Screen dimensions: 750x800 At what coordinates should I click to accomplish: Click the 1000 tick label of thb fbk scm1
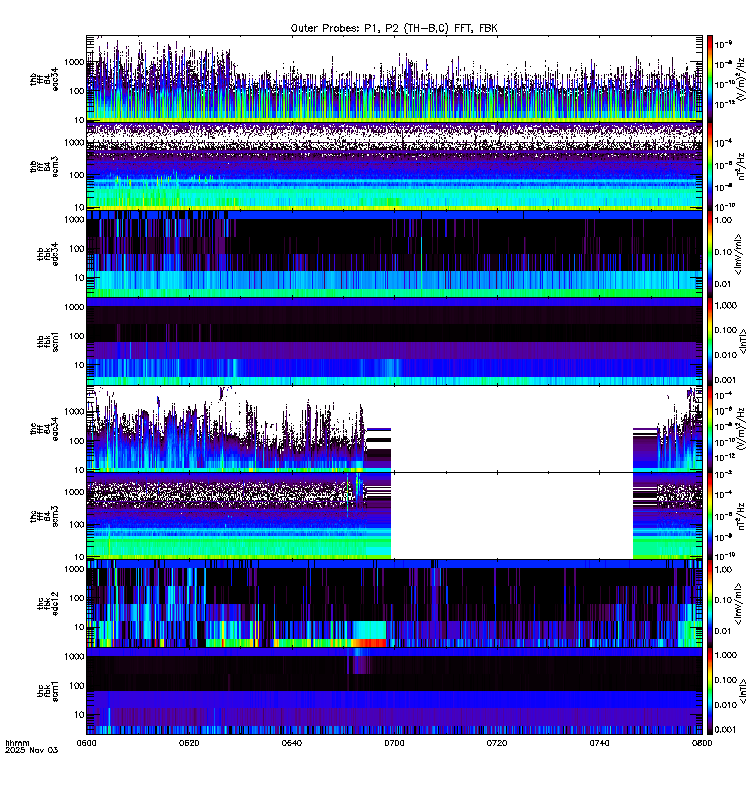[x=74, y=307]
